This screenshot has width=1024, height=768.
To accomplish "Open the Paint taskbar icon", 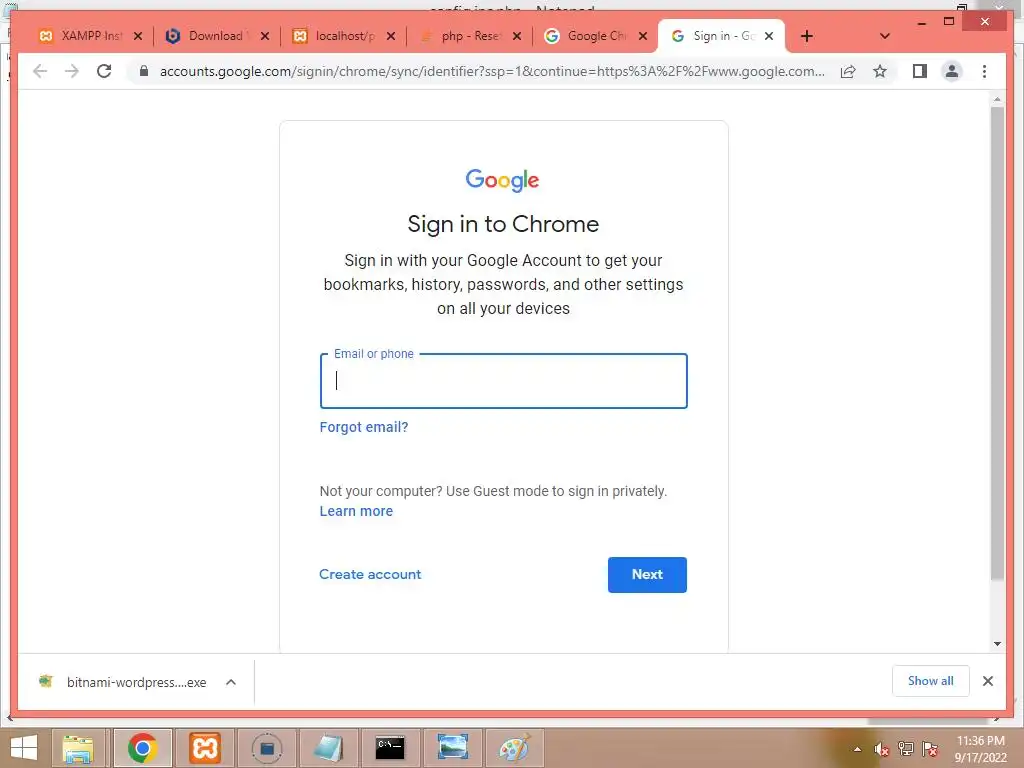I will (x=515, y=748).
